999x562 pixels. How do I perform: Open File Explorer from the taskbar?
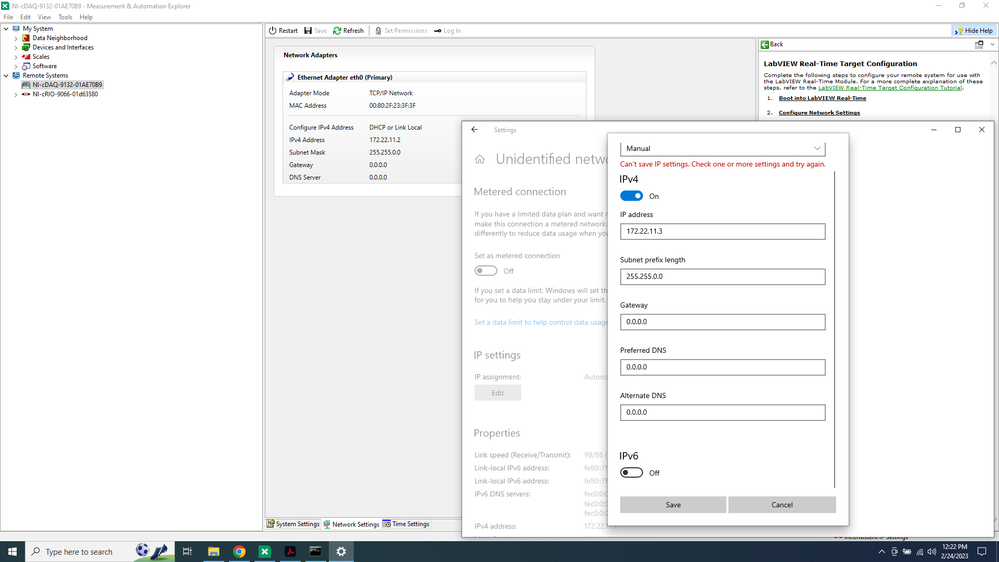[213, 551]
